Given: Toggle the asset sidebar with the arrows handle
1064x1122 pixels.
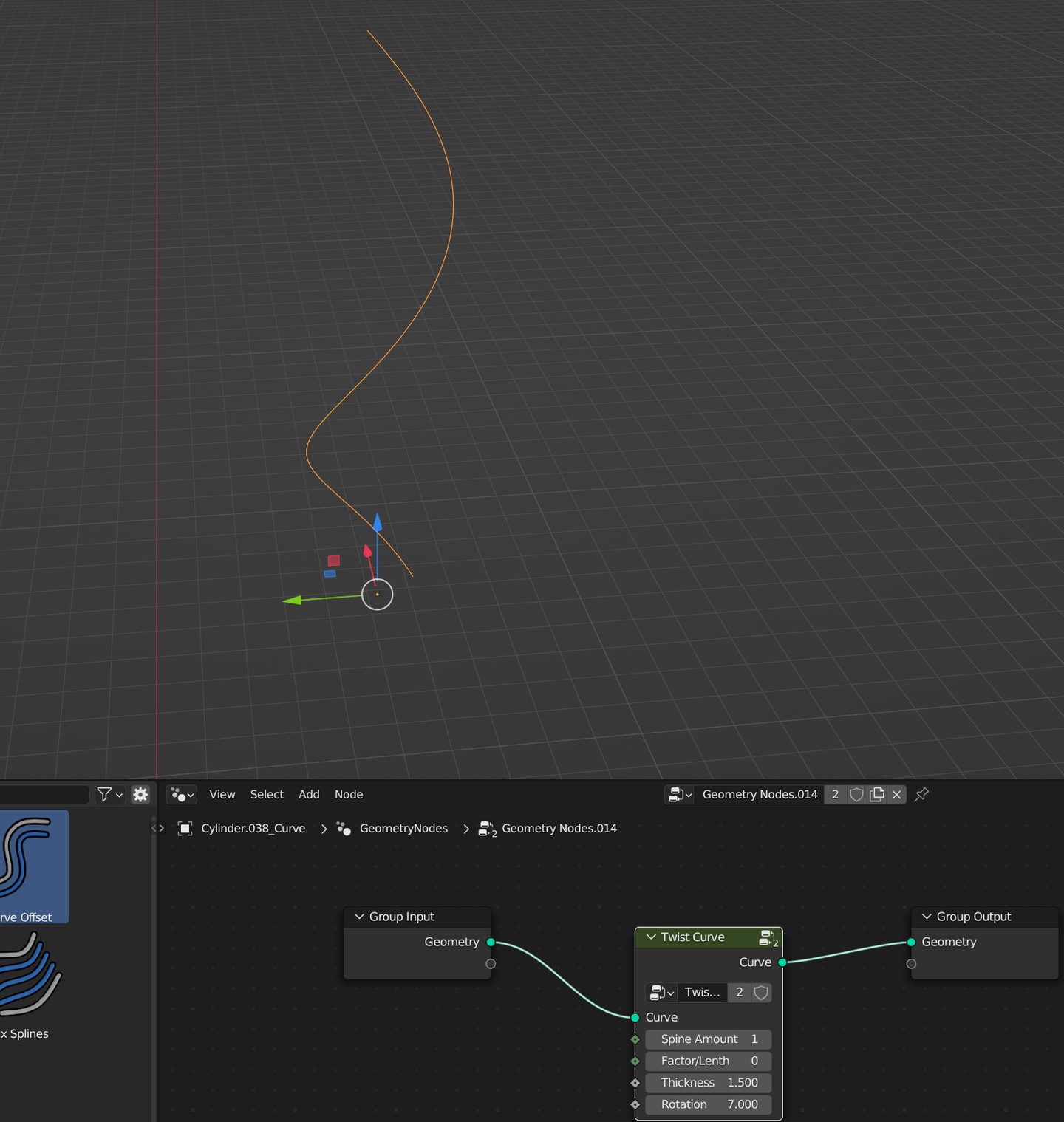Looking at the screenshot, I should click(157, 828).
